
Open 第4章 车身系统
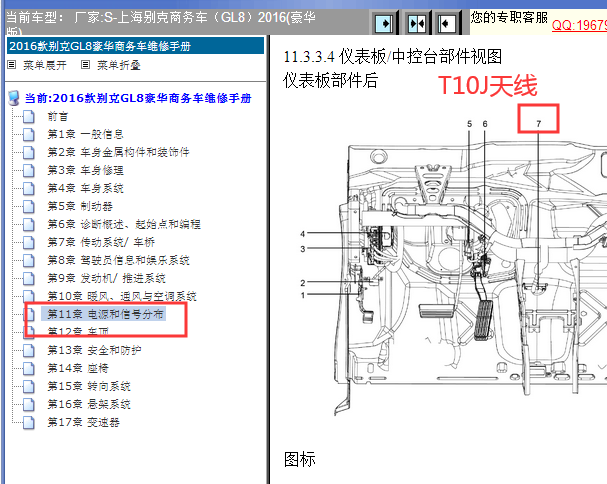coord(85,188)
